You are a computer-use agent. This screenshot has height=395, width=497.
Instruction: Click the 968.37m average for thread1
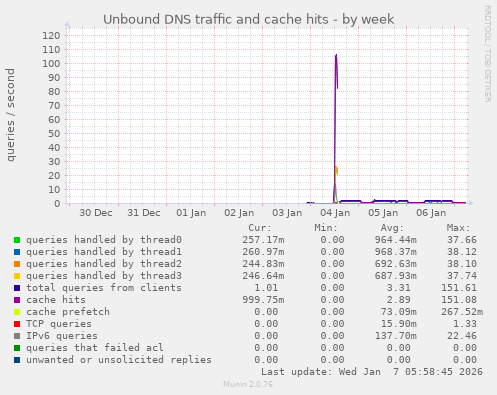[396, 252]
